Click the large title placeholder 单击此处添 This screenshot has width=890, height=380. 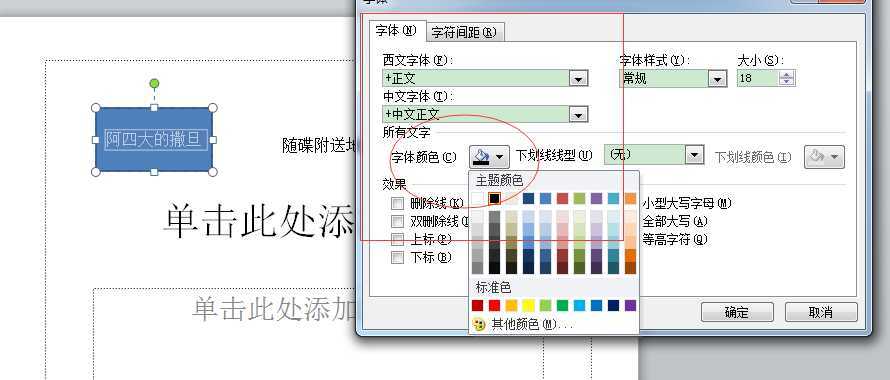(260, 222)
